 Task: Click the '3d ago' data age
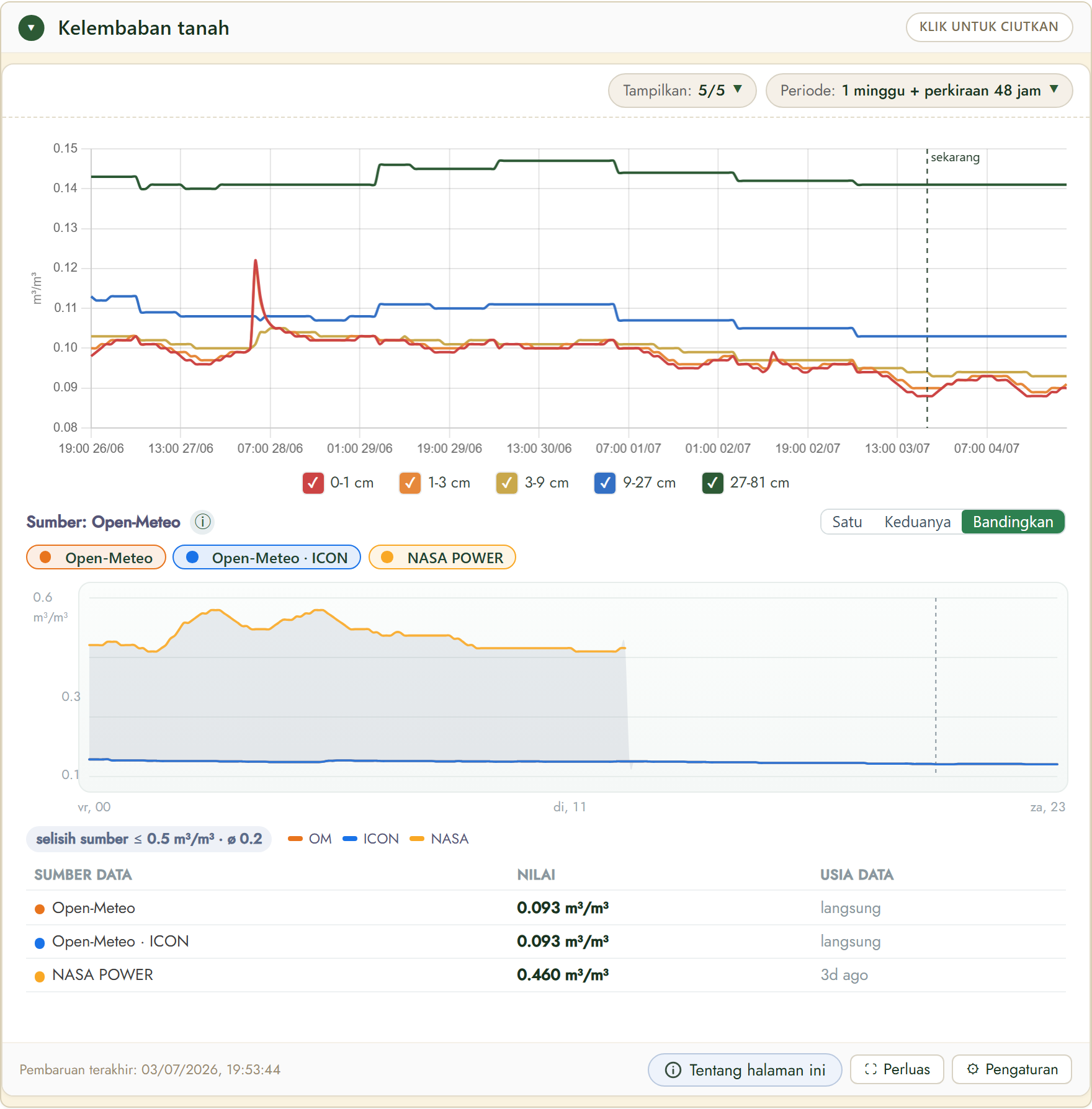click(844, 975)
